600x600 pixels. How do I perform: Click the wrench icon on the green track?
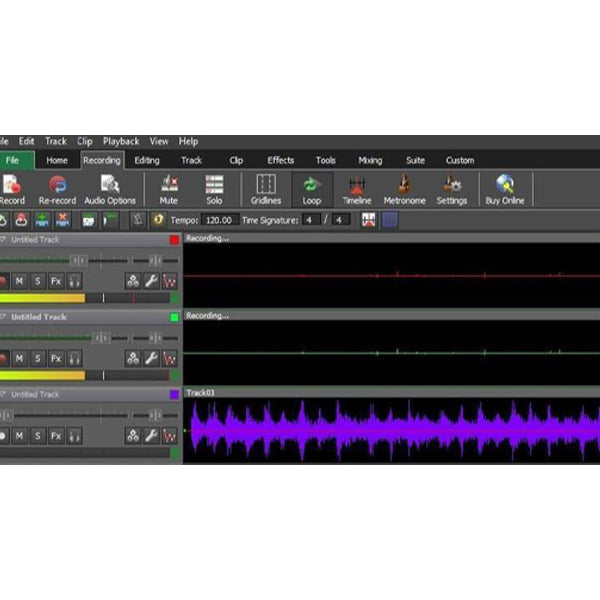click(151, 359)
